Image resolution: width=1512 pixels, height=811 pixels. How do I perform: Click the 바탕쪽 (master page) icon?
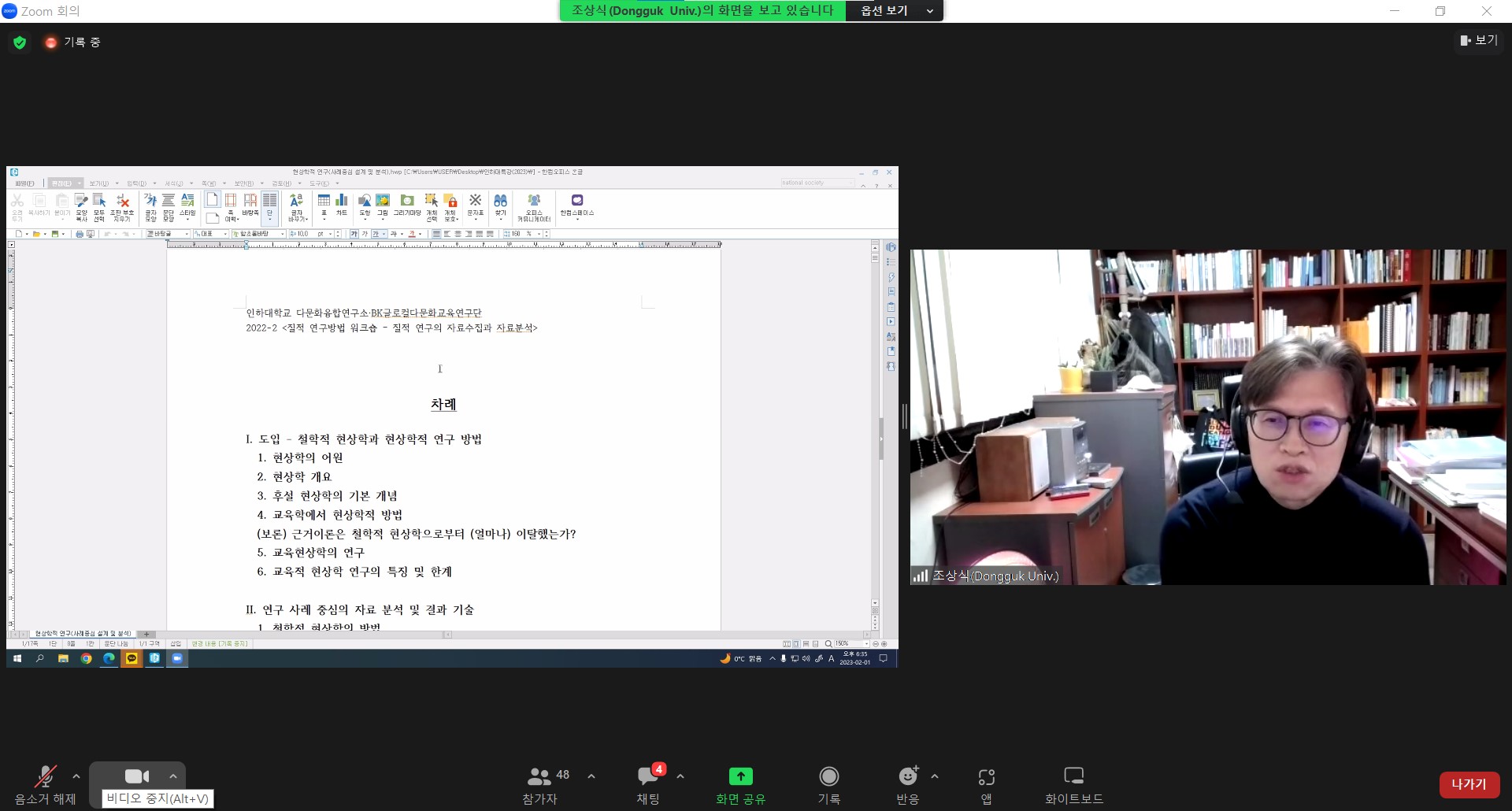(250, 205)
